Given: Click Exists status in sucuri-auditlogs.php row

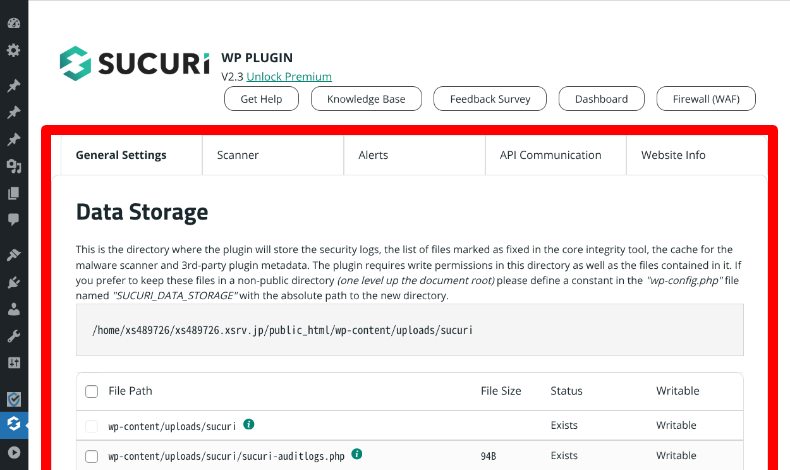Looking at the screenshot, I should tap(564, 455).
